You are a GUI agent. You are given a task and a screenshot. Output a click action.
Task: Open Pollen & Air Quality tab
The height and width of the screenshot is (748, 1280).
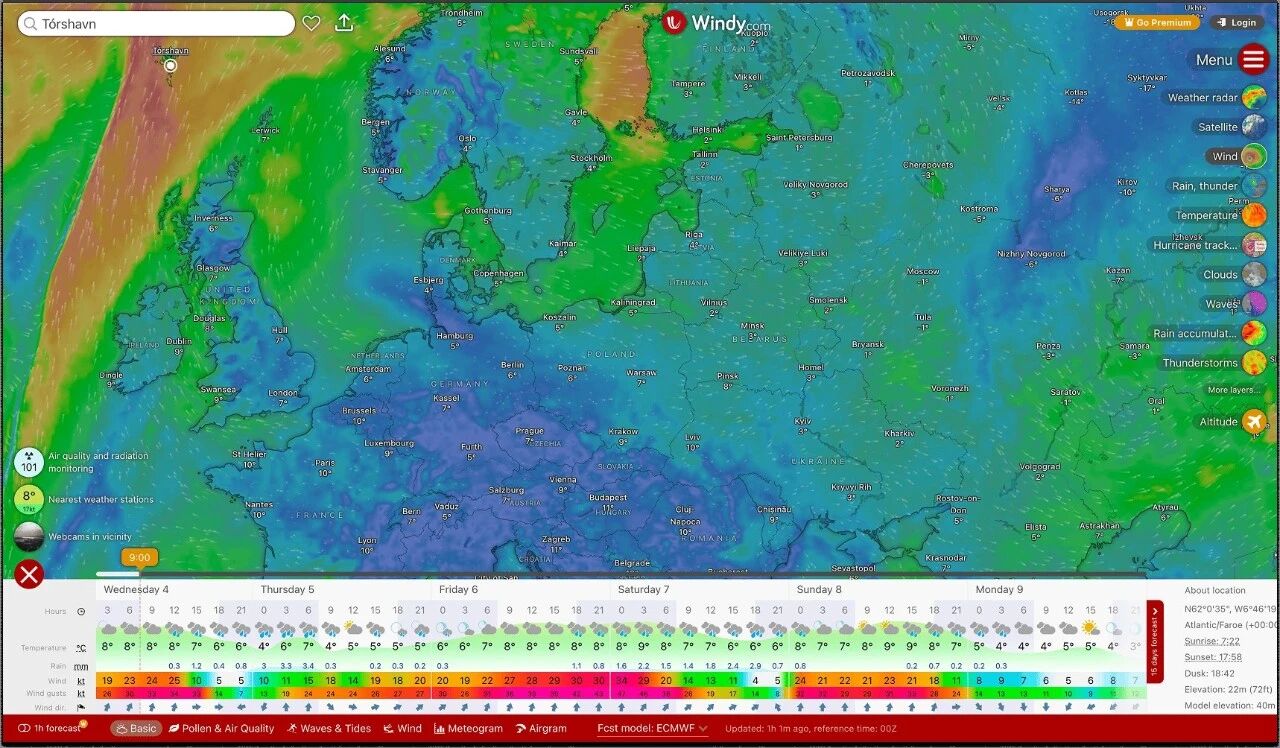point(221,728)
